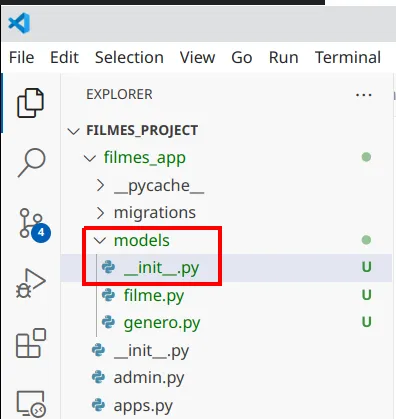Collapse the FILMES_PROJECT root section
This screenshot has height=419, width=396.
coord(73,131)
